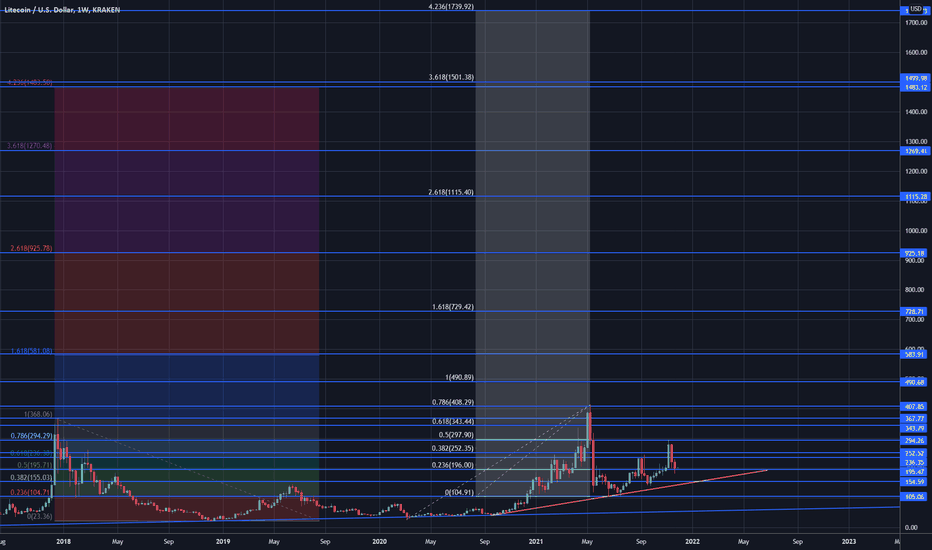Select the 3.618(1501.38) Fibonacci level label

(x=451, y=77)
